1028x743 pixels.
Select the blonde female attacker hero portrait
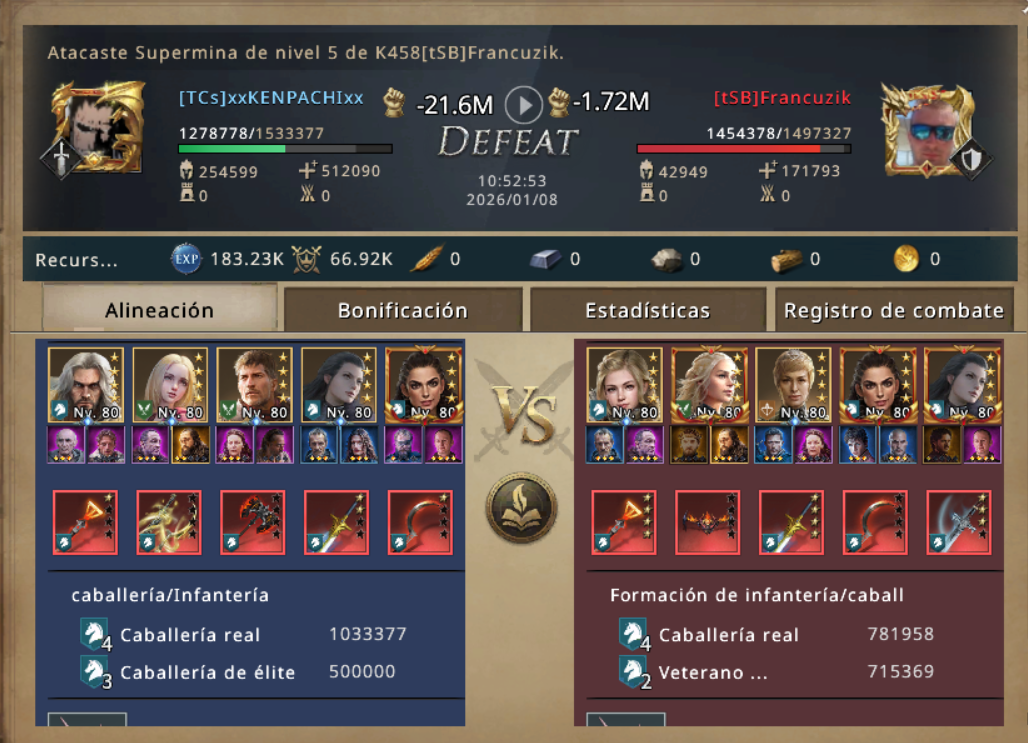click(170, 384)
